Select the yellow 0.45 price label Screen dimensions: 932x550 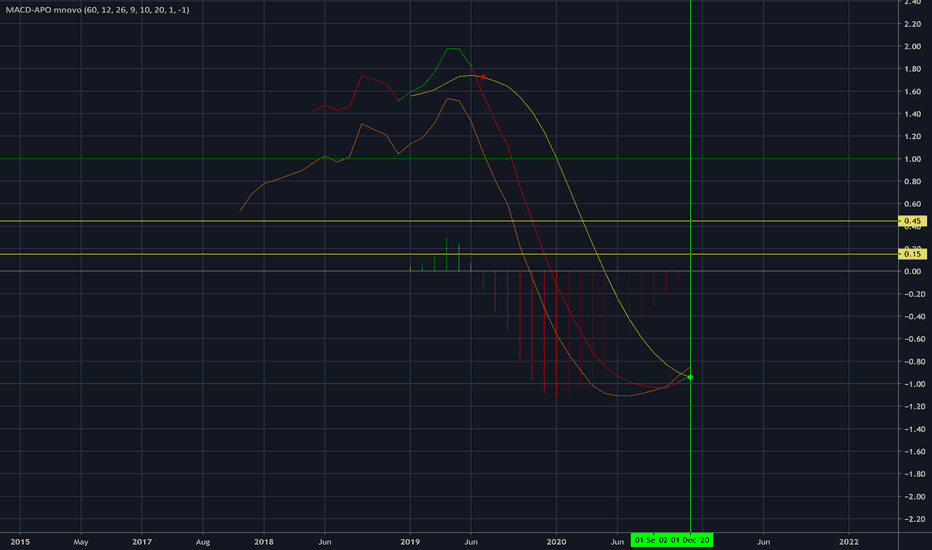912,221
